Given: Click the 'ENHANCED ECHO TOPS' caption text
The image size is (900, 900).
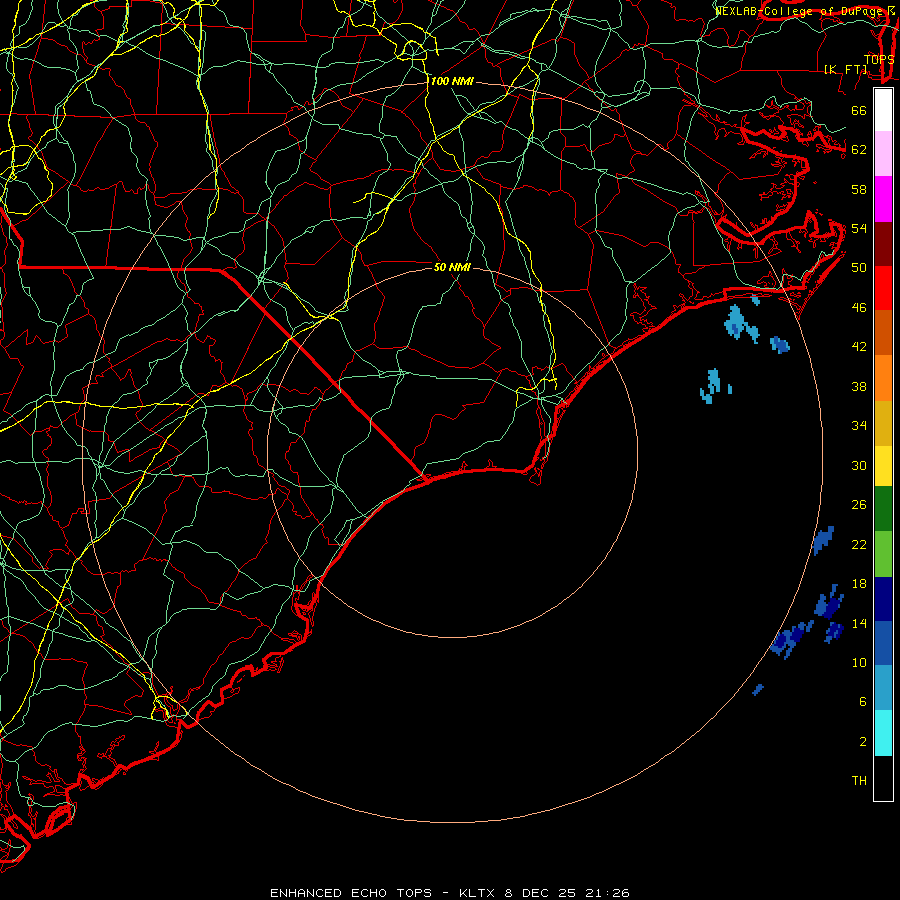Looking at the screenshot, I should [x=351, y=893].
